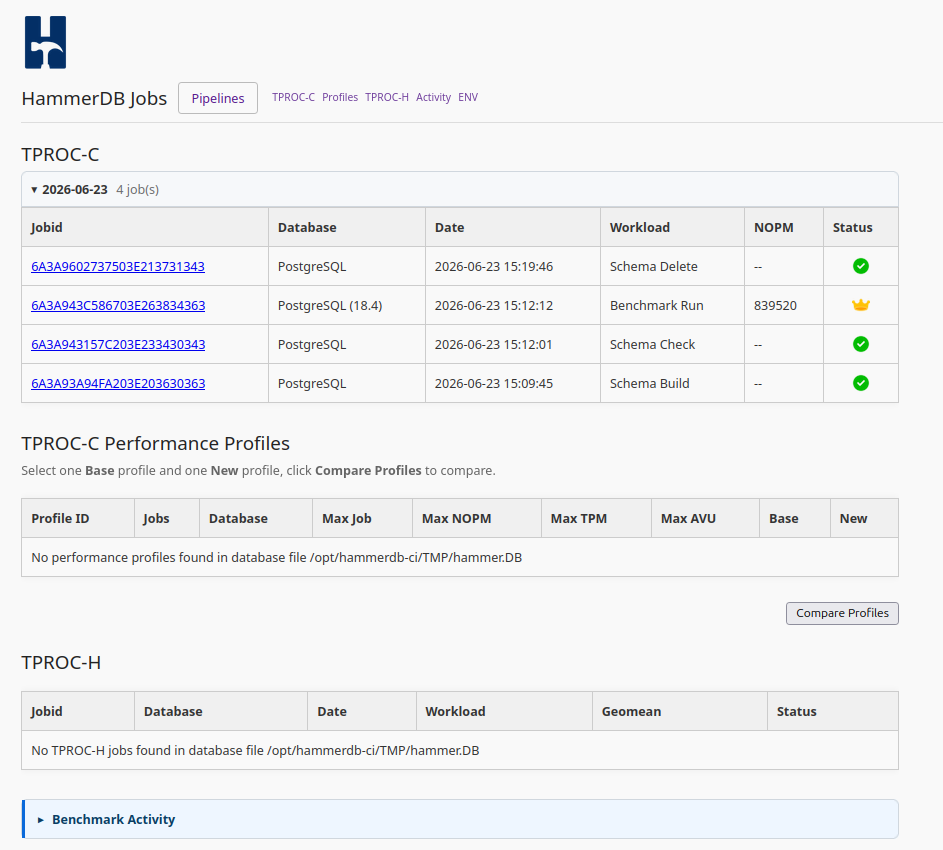Viewport: 943px width, 850px height.
Task: Click date 2026-06-23 15:19:46
Action: [x=494, y=266]
